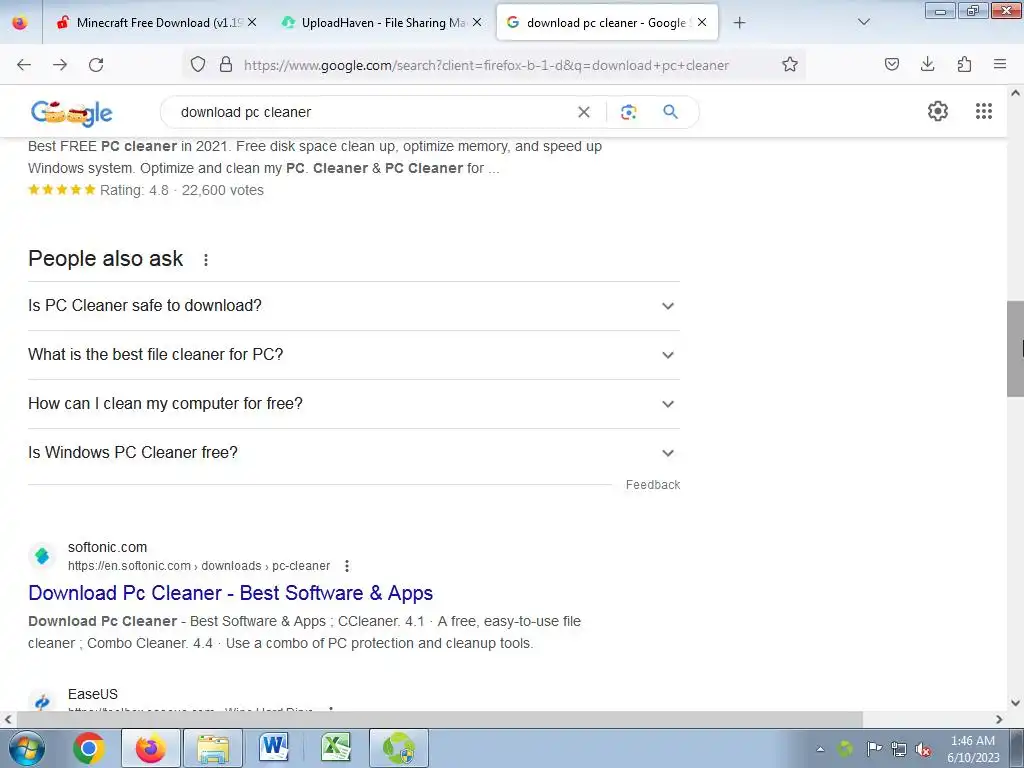The image size is (1024, 768).
Task: Reload the current page
Action: click(x=96, y=65)
